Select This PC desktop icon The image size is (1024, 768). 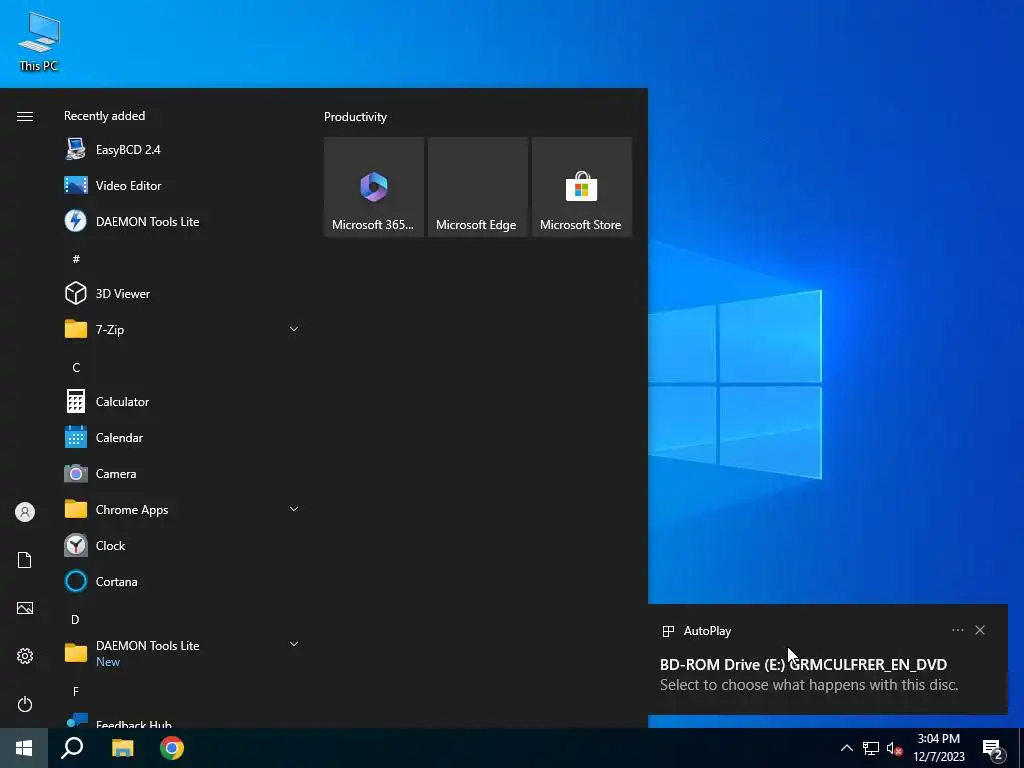coord(39,42)
